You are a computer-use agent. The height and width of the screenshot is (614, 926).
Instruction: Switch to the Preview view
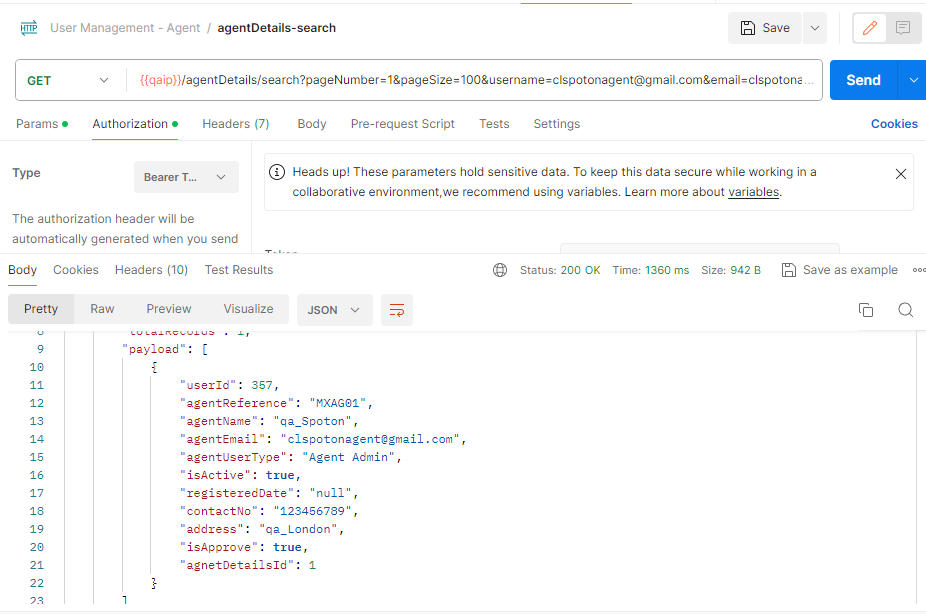pos(168,309)
